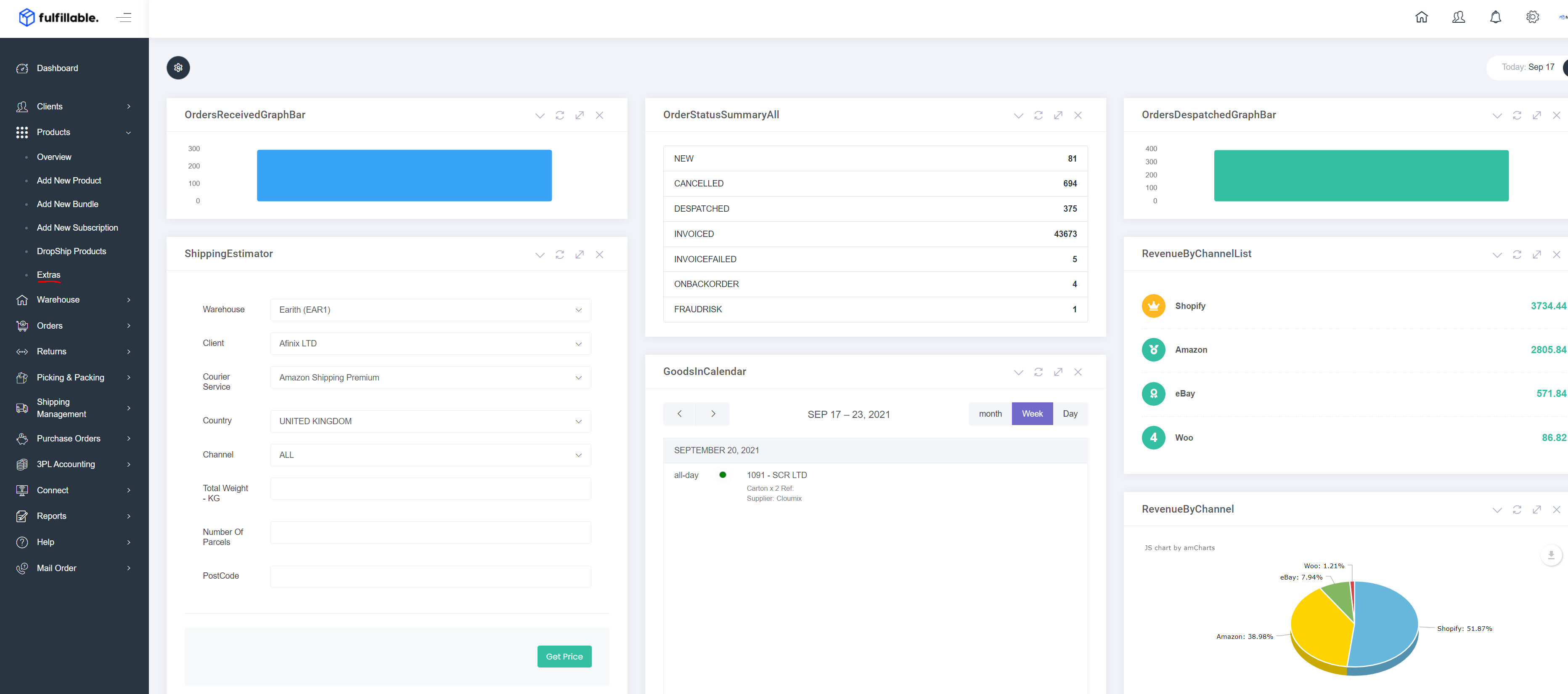Expand the ShippingEstimator widget to fullscreen
The width and height of the screenshot is (1568, 694).
(x=580, y=255)
